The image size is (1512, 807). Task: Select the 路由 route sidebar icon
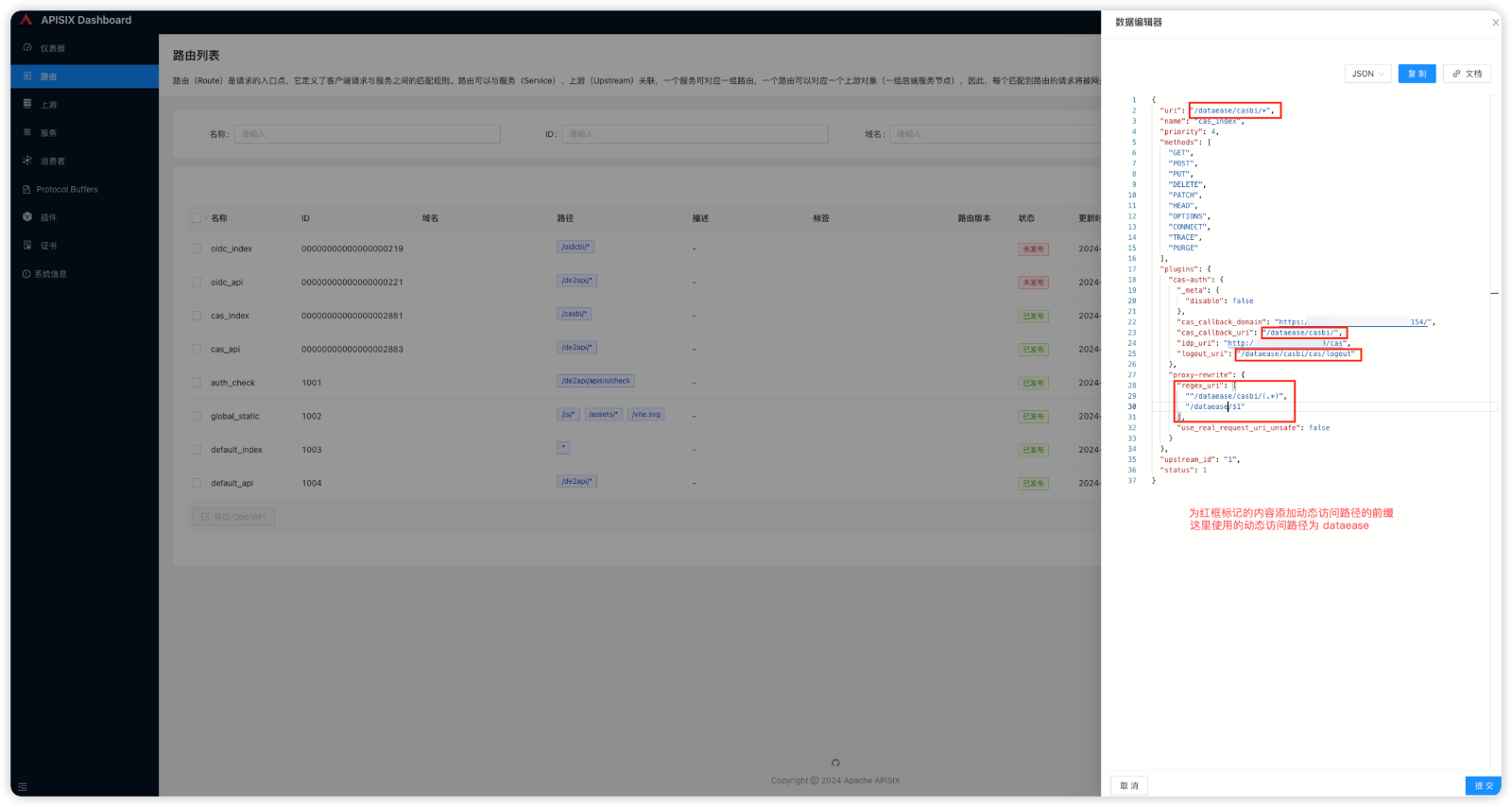tap(27, 76)
